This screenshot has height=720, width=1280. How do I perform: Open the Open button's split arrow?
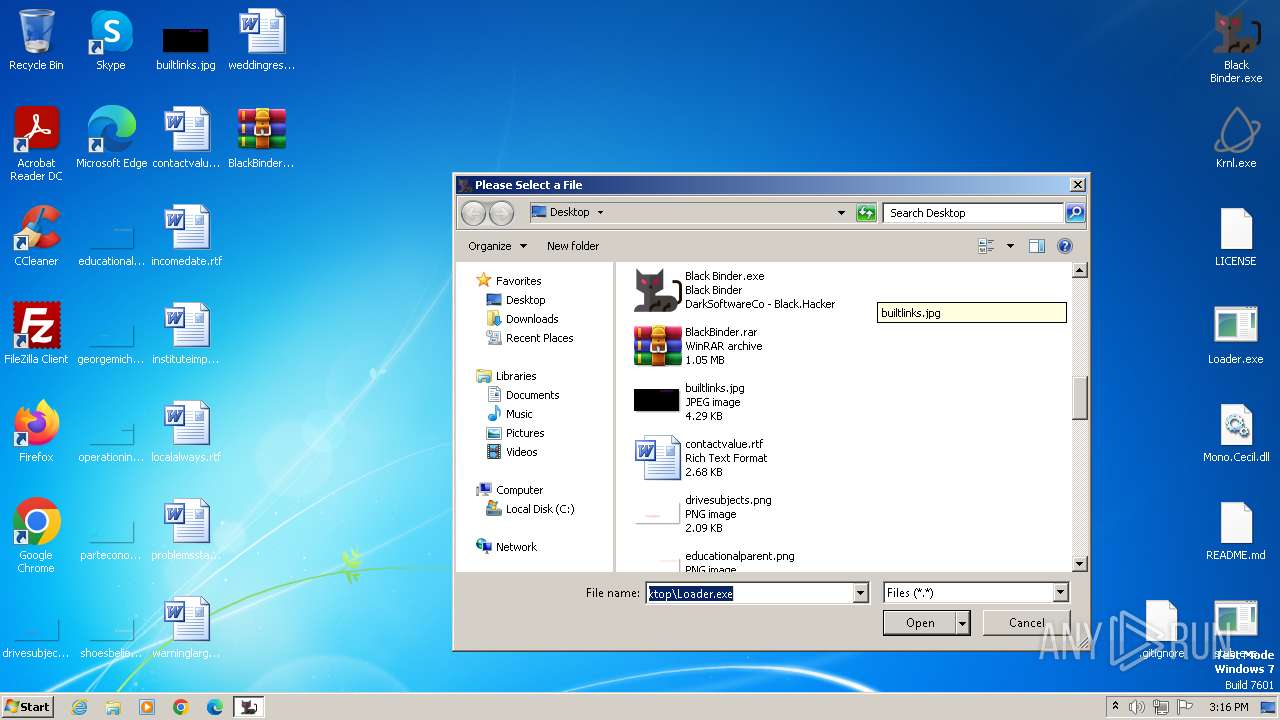pos(962,623)
